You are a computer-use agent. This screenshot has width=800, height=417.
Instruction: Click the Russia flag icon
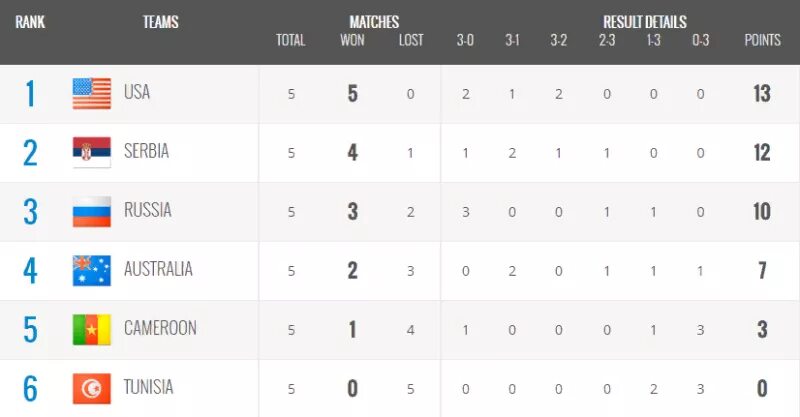pos(92,211)
